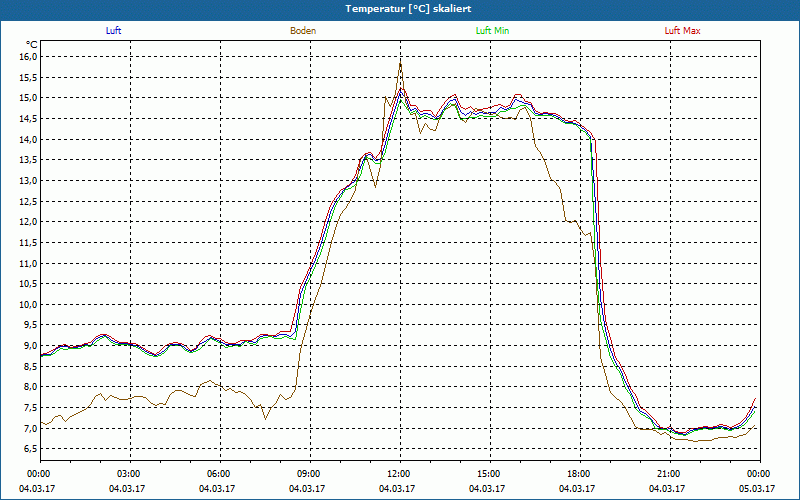Viewport: 800px width, 500px height.
Task: Click the '10,0' y-axis value
Action: pyautogui.click(x=29, y=305)
